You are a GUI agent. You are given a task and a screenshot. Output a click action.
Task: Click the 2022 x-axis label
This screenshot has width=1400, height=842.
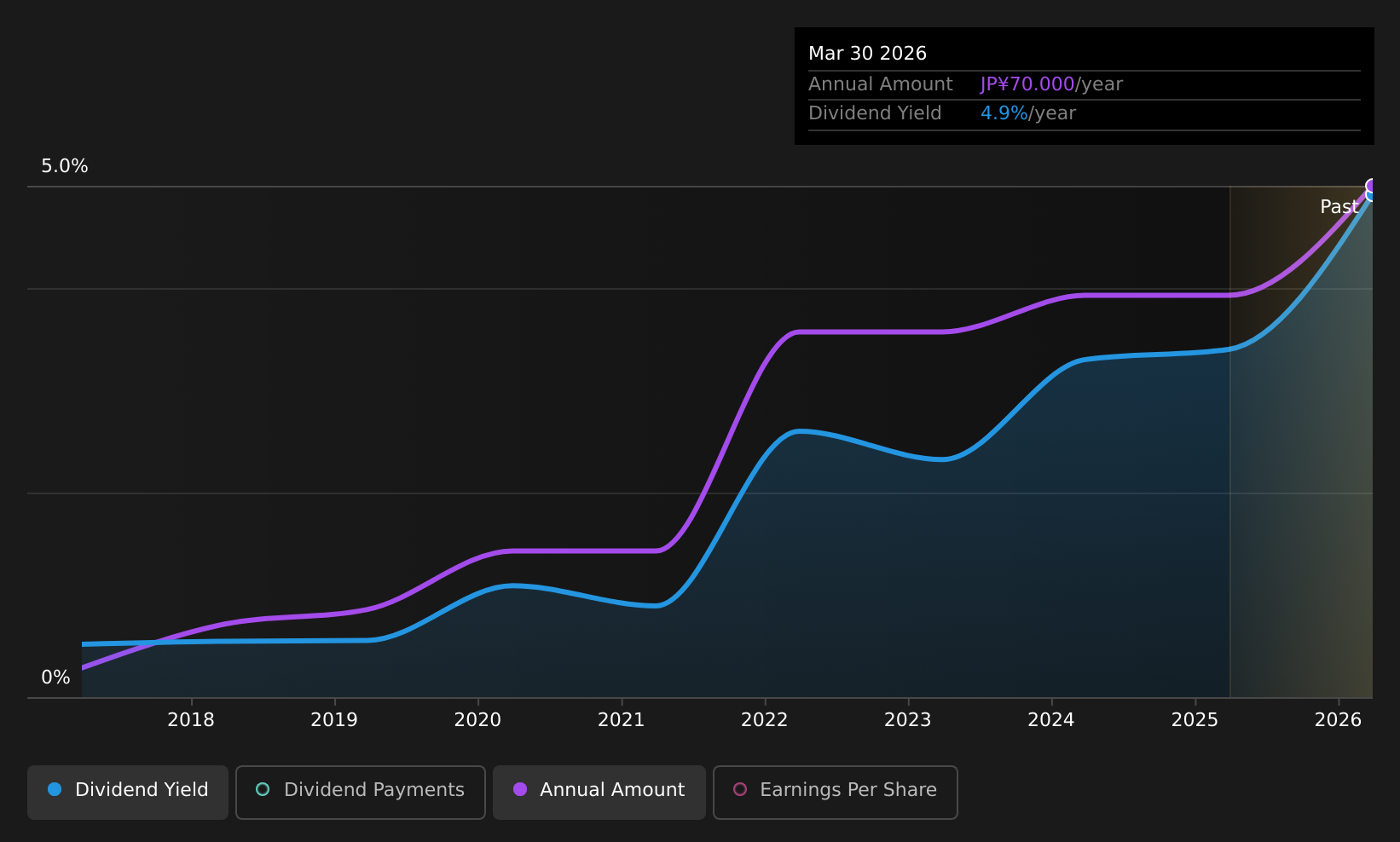click(764, 720)
